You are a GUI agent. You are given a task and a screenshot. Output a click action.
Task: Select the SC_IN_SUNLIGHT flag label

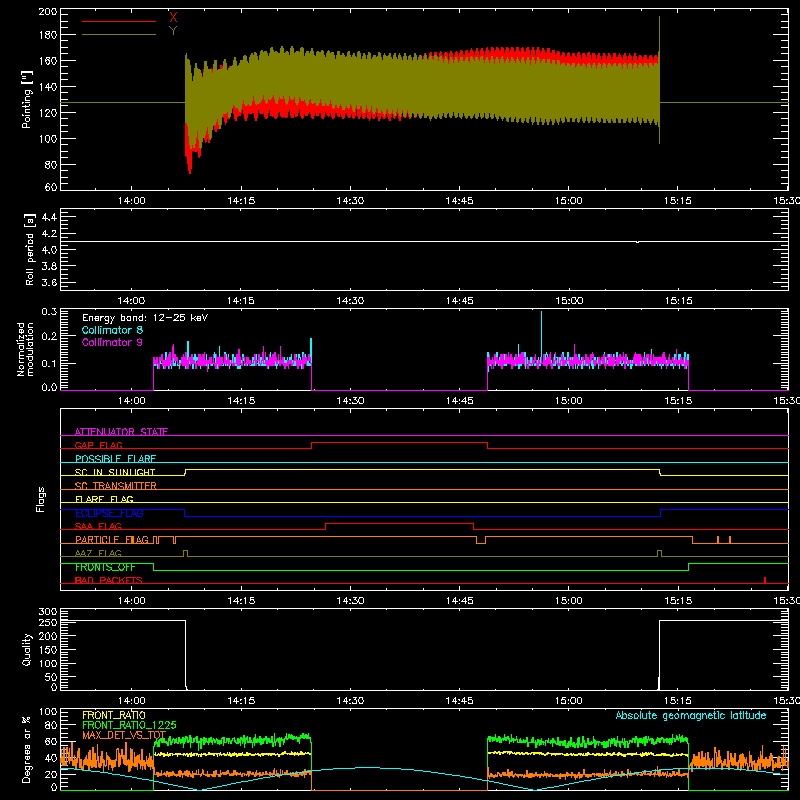point(115,472)
